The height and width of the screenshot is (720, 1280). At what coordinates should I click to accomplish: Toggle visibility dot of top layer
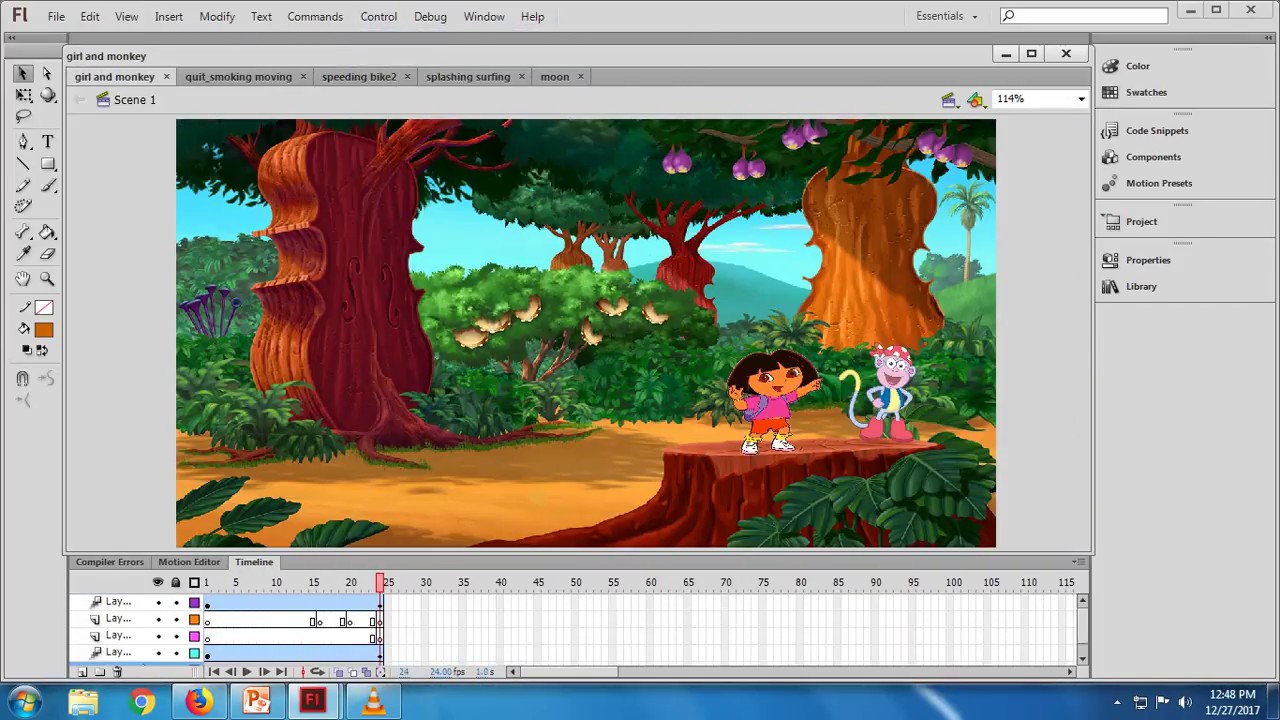(x=158, y=603)
